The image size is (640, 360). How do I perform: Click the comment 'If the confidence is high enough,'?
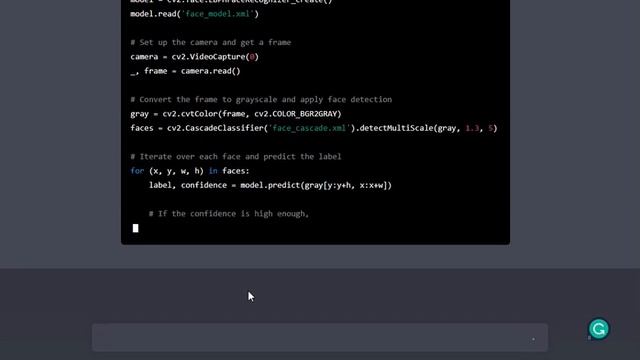229,214
